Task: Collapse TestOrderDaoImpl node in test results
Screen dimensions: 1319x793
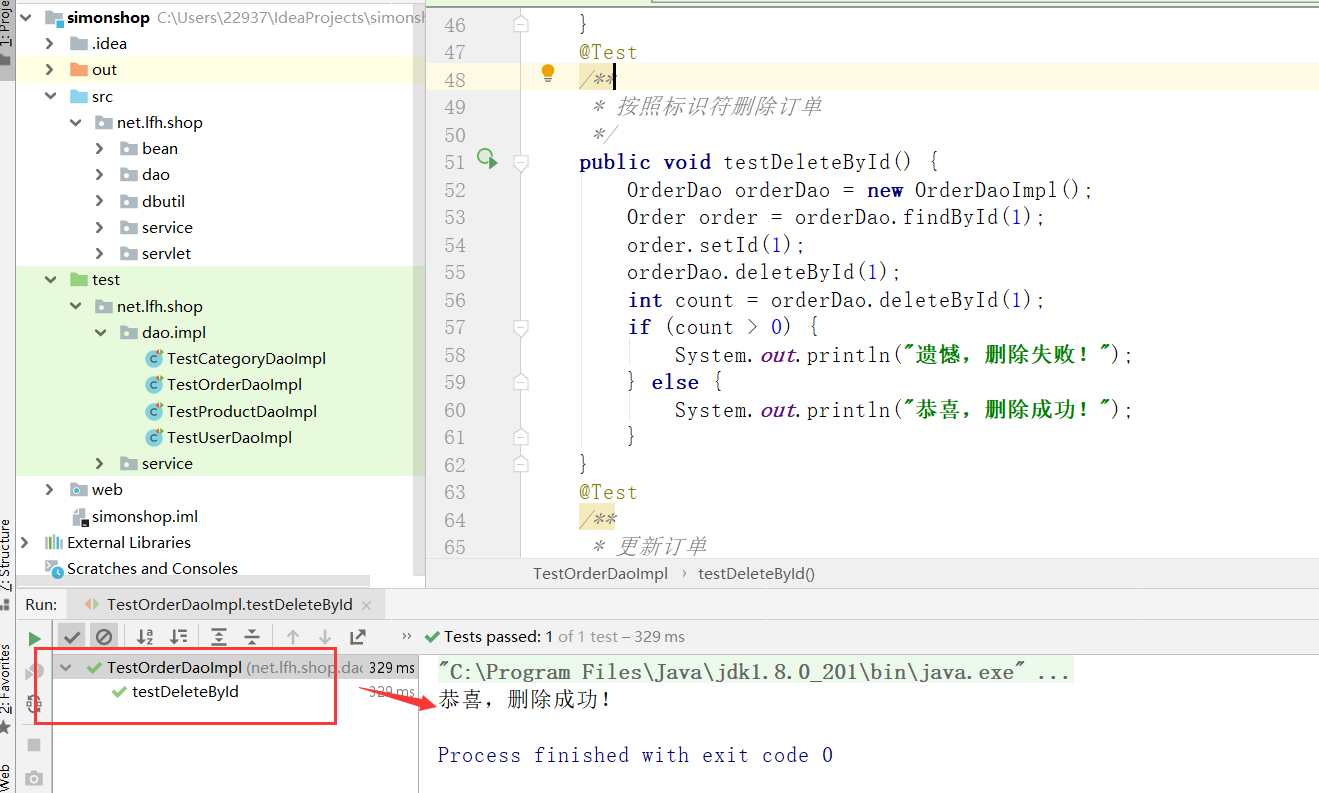Action: click(67, 667)
